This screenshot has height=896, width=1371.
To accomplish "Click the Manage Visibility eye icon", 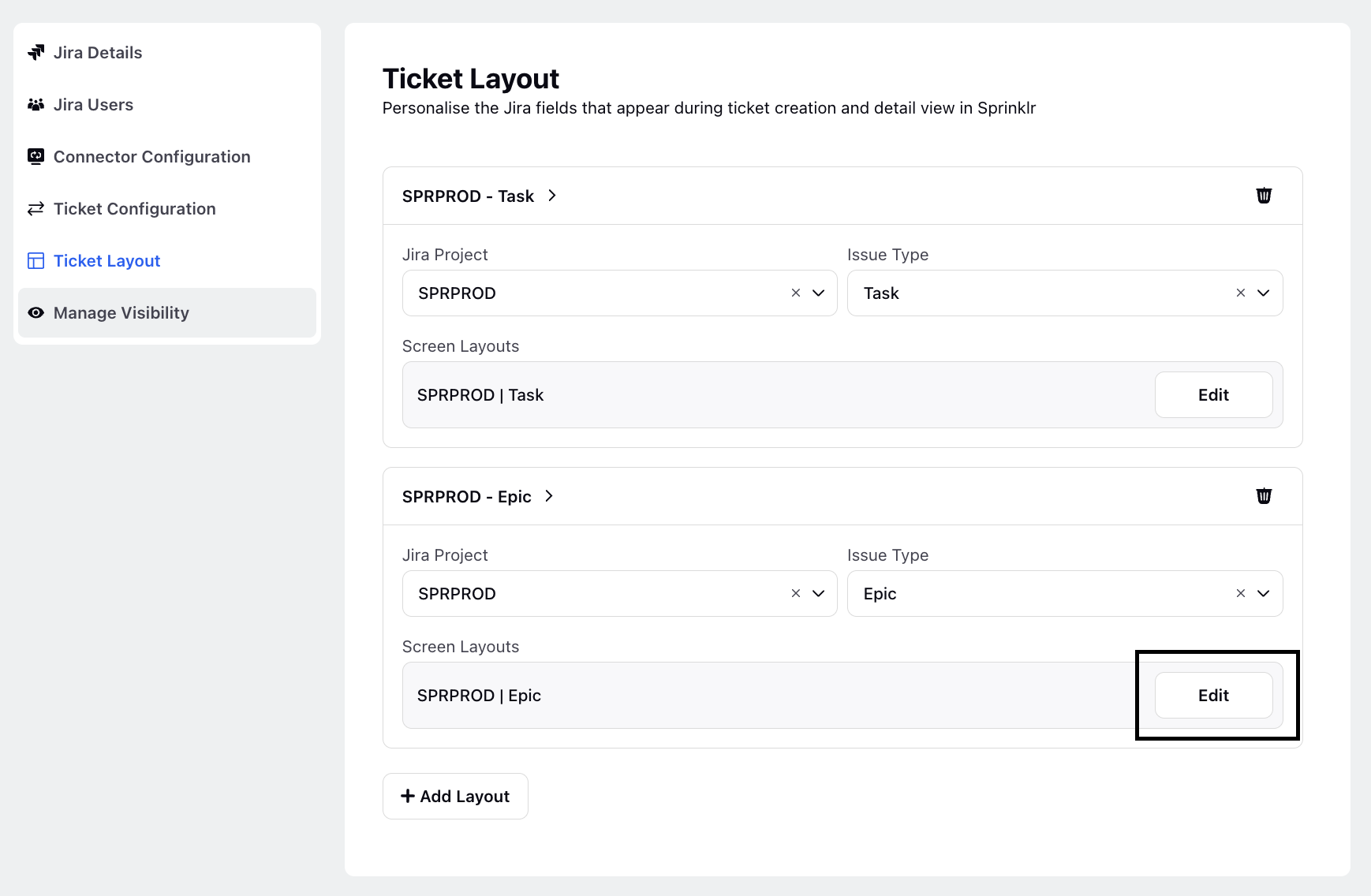I will point(35,313).
